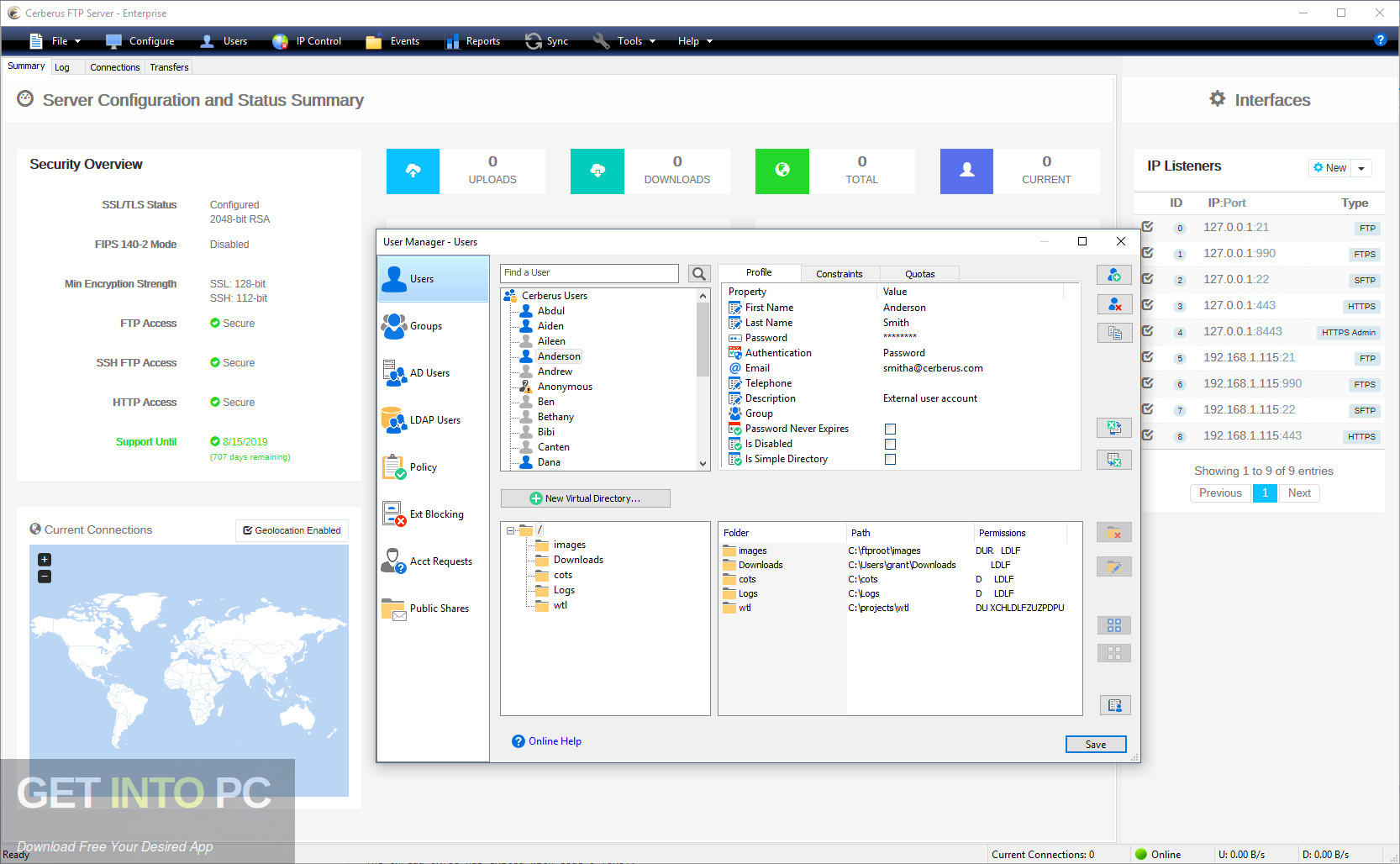Click the search magnifier button
The width and height of the screenshot is (1400, 864).
tap(699, 273)
